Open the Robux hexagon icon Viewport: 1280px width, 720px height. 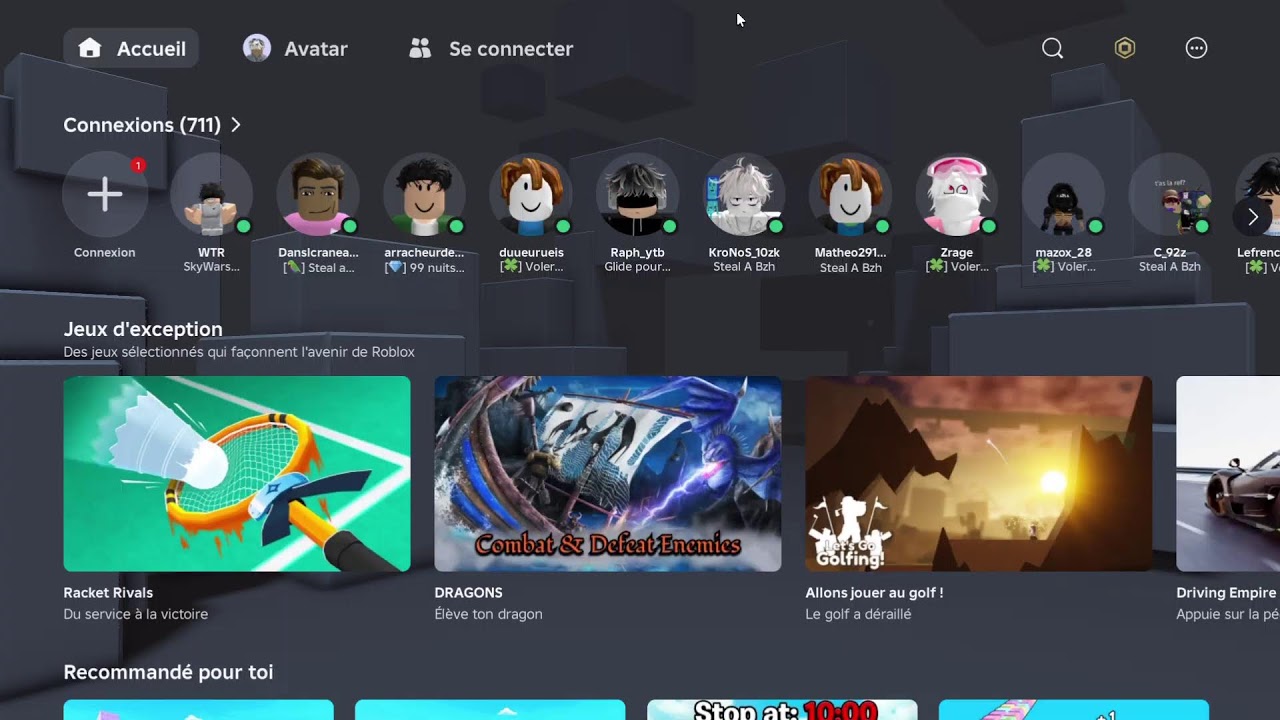click(x=1125, y=48)
